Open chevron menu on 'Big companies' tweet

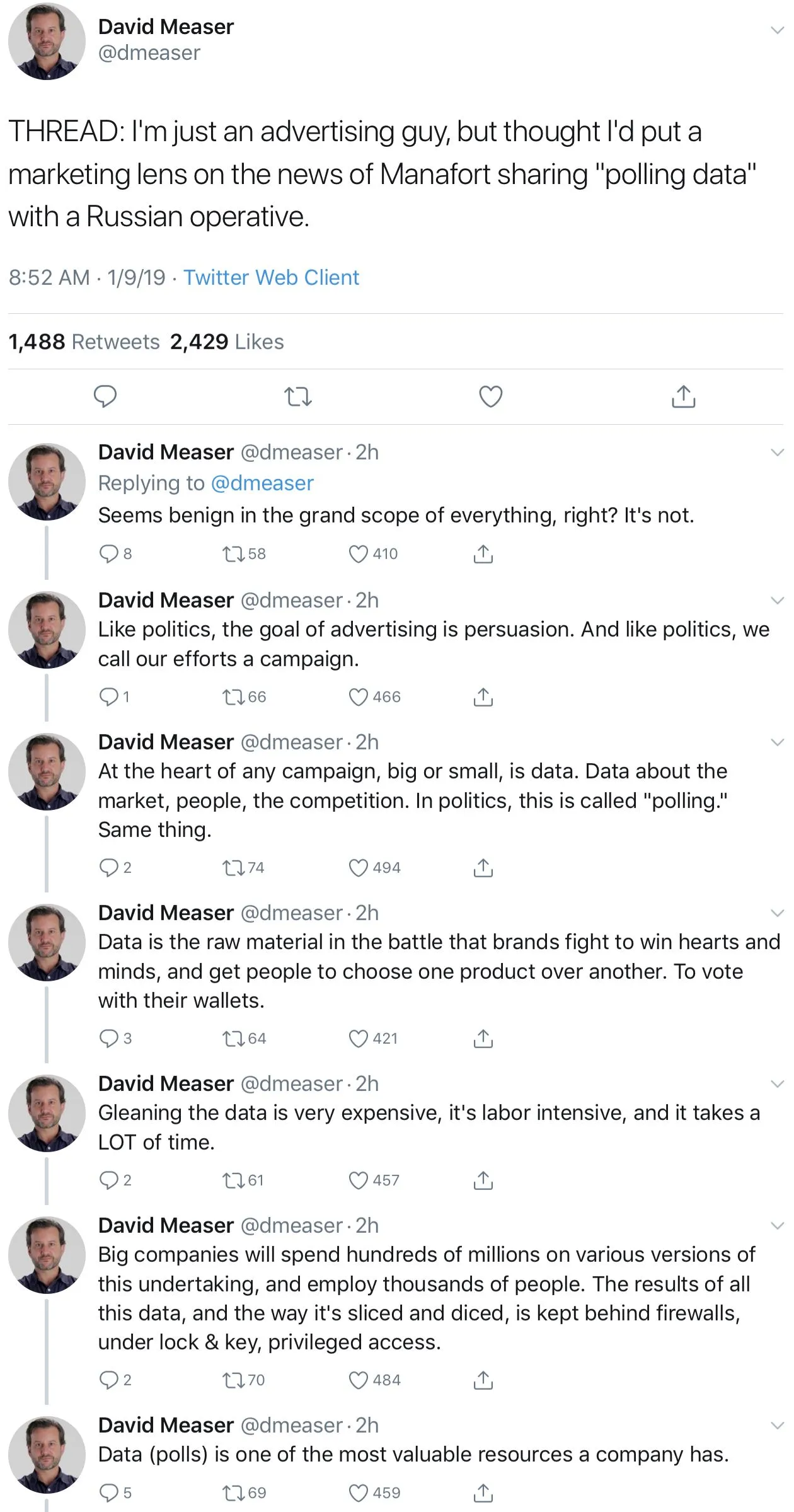777,1226
